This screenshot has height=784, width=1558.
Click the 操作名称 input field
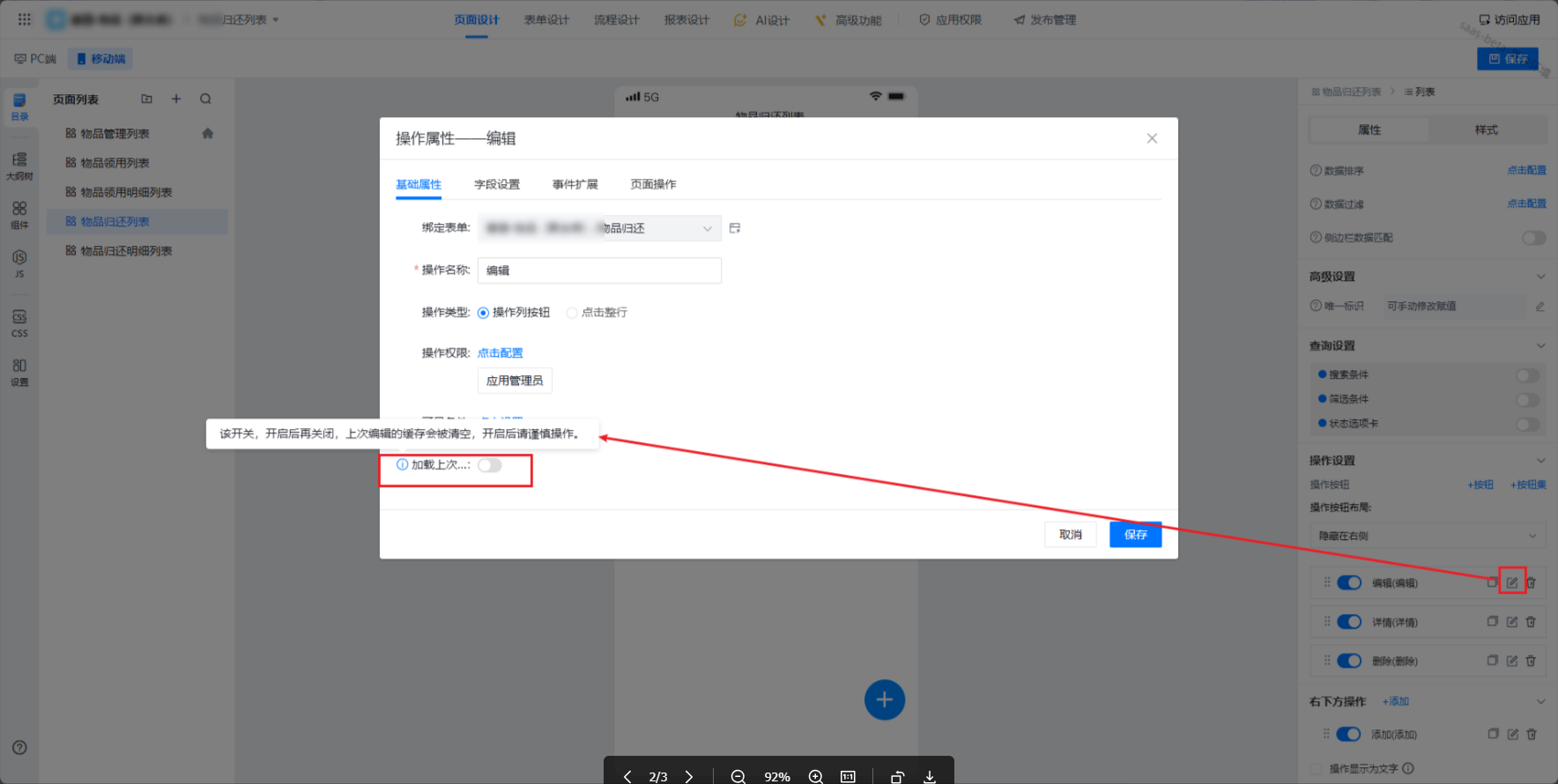(x=599, y=270)
